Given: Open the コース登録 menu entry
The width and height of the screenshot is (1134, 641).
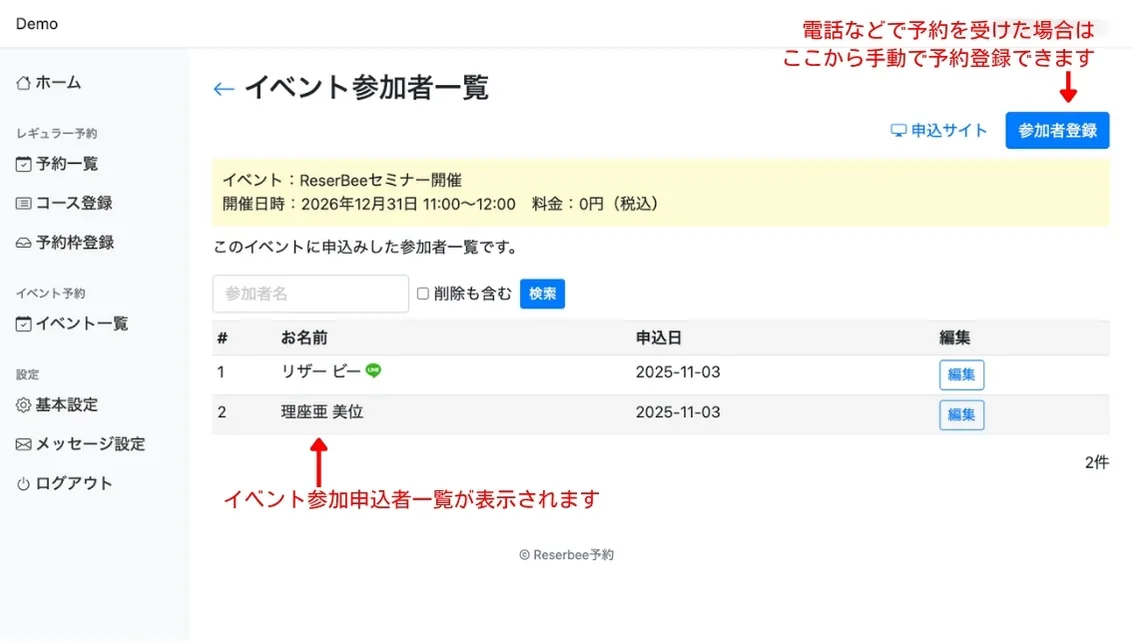Looking at the screenshot, I should pyautogui.click(x=74, y=203).
